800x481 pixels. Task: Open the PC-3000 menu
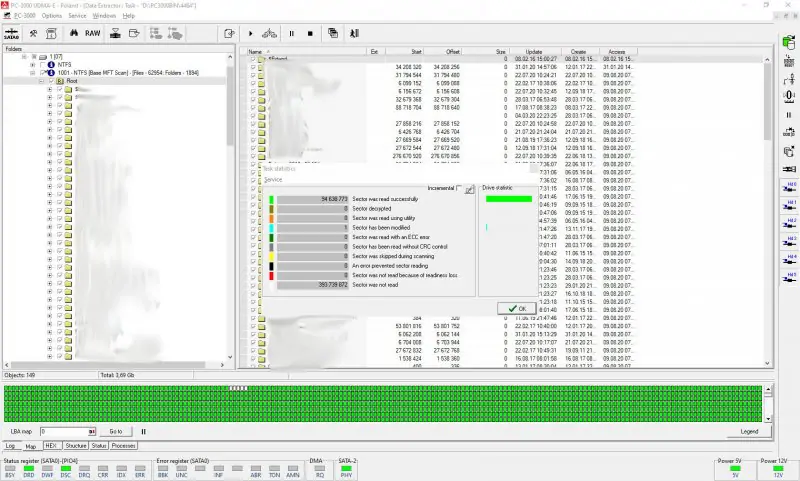pyautogui.click(x=24, y=16)
